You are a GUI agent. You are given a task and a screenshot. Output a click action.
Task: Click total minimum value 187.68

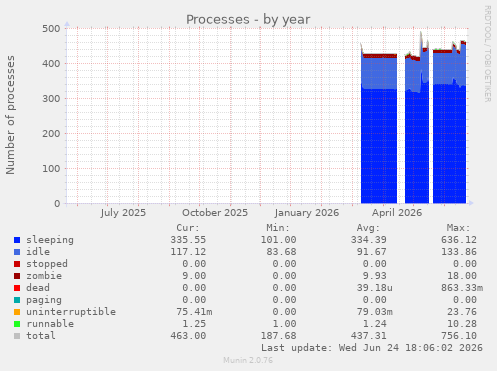click(278, 336)
